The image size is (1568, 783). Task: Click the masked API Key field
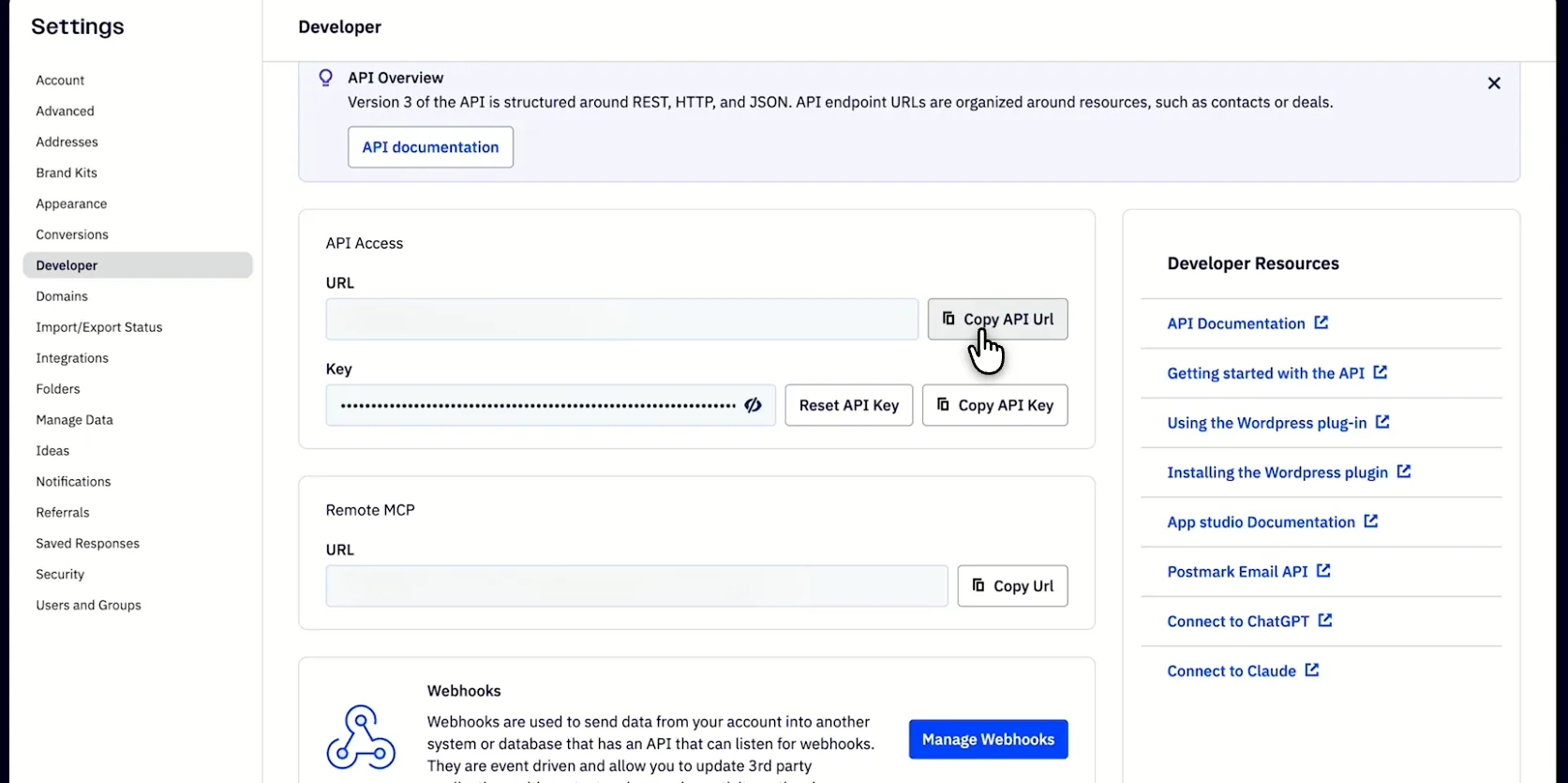(550, 405)
